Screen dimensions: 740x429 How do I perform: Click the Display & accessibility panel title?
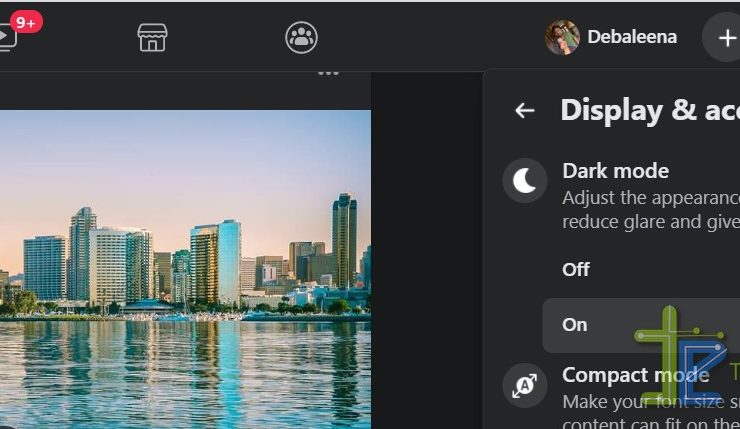coord(650,111)
